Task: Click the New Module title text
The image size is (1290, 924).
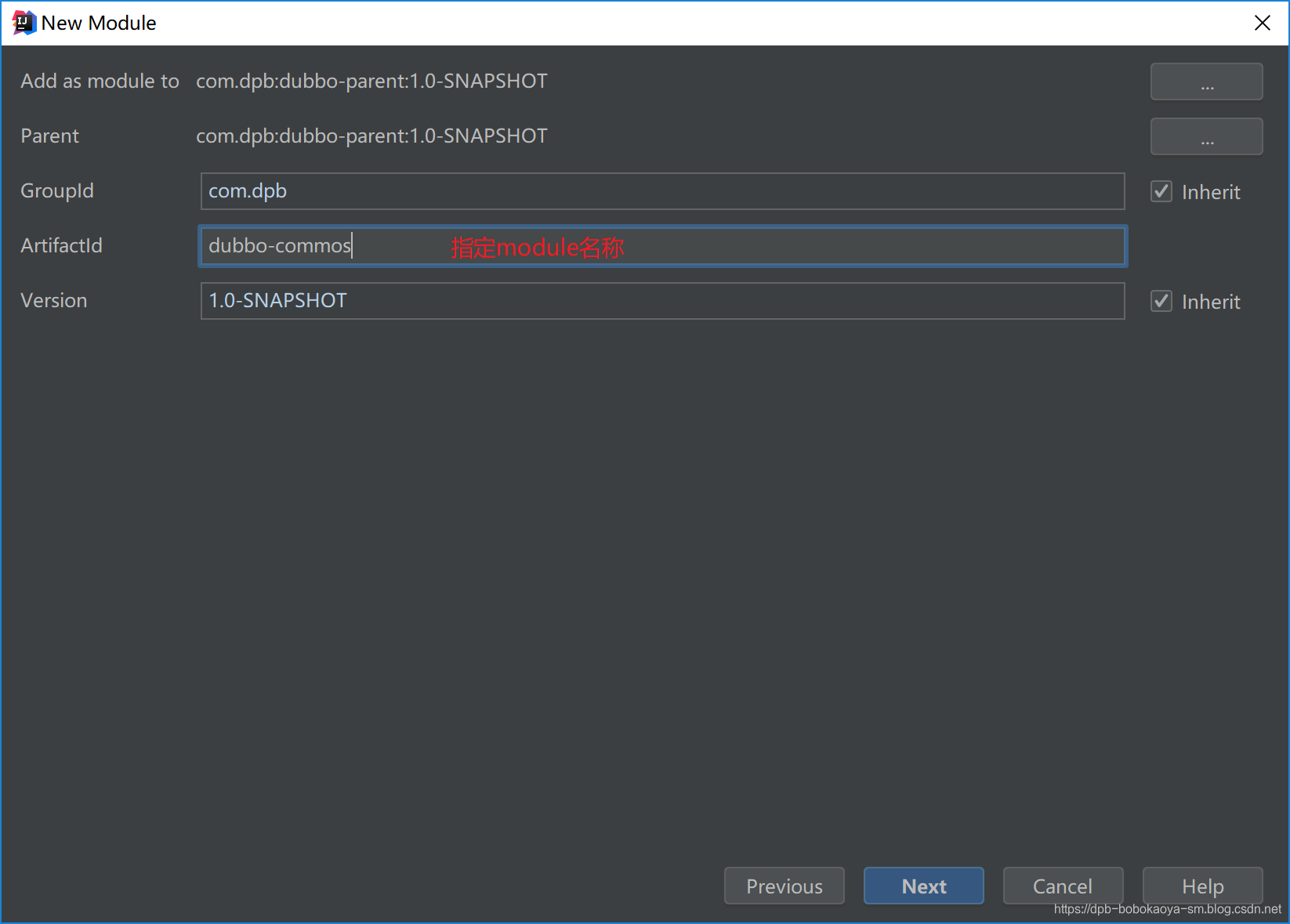Action: 99,23
